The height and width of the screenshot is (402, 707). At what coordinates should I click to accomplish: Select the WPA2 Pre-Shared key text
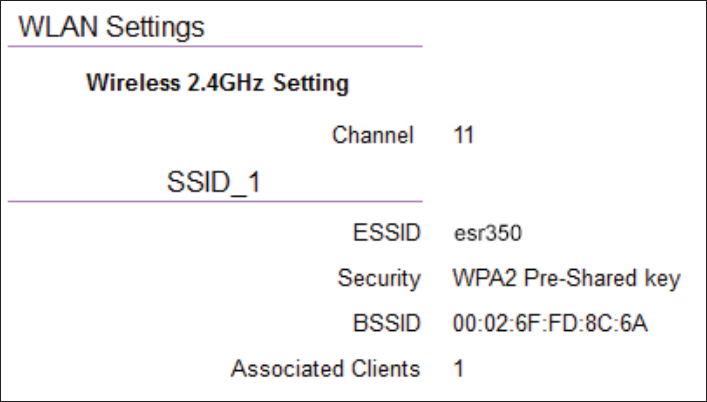coord(566,279)
